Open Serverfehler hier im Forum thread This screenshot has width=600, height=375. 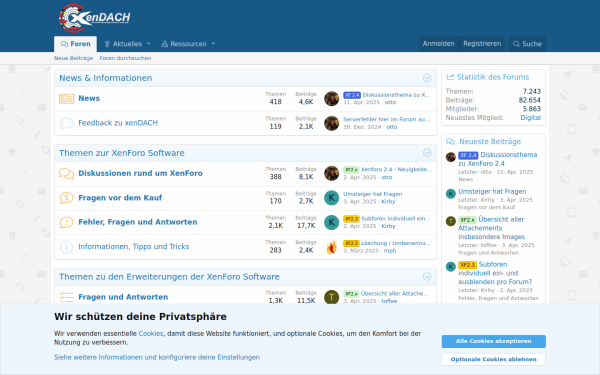click(x=386, y=119)
